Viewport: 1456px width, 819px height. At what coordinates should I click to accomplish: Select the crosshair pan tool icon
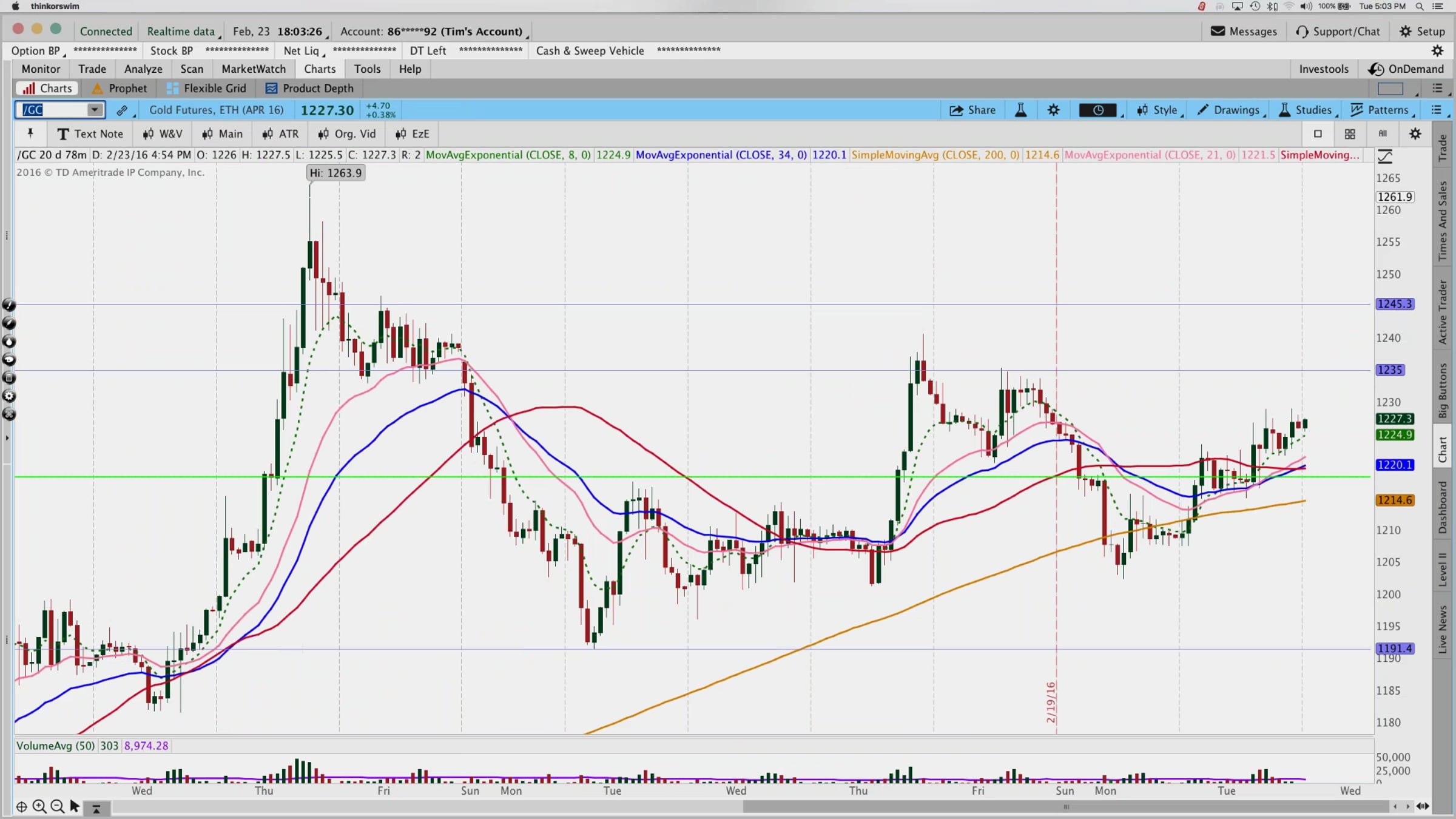click(x=21, y=806)
